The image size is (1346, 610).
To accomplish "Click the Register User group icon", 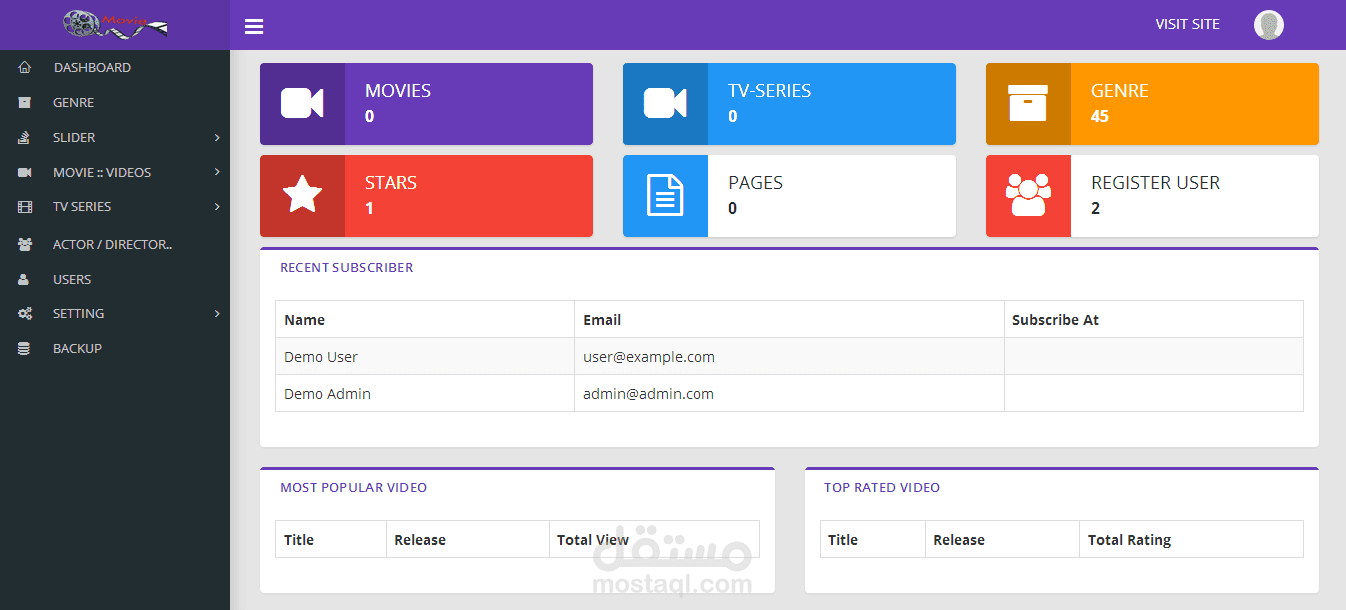I will pos(1028,196).
